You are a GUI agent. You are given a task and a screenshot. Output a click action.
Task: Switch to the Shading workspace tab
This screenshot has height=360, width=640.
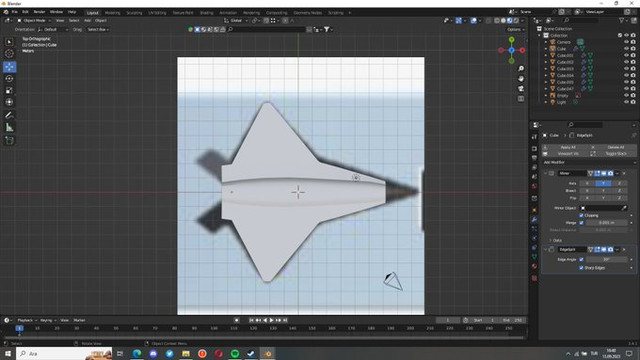pos(206,13)
